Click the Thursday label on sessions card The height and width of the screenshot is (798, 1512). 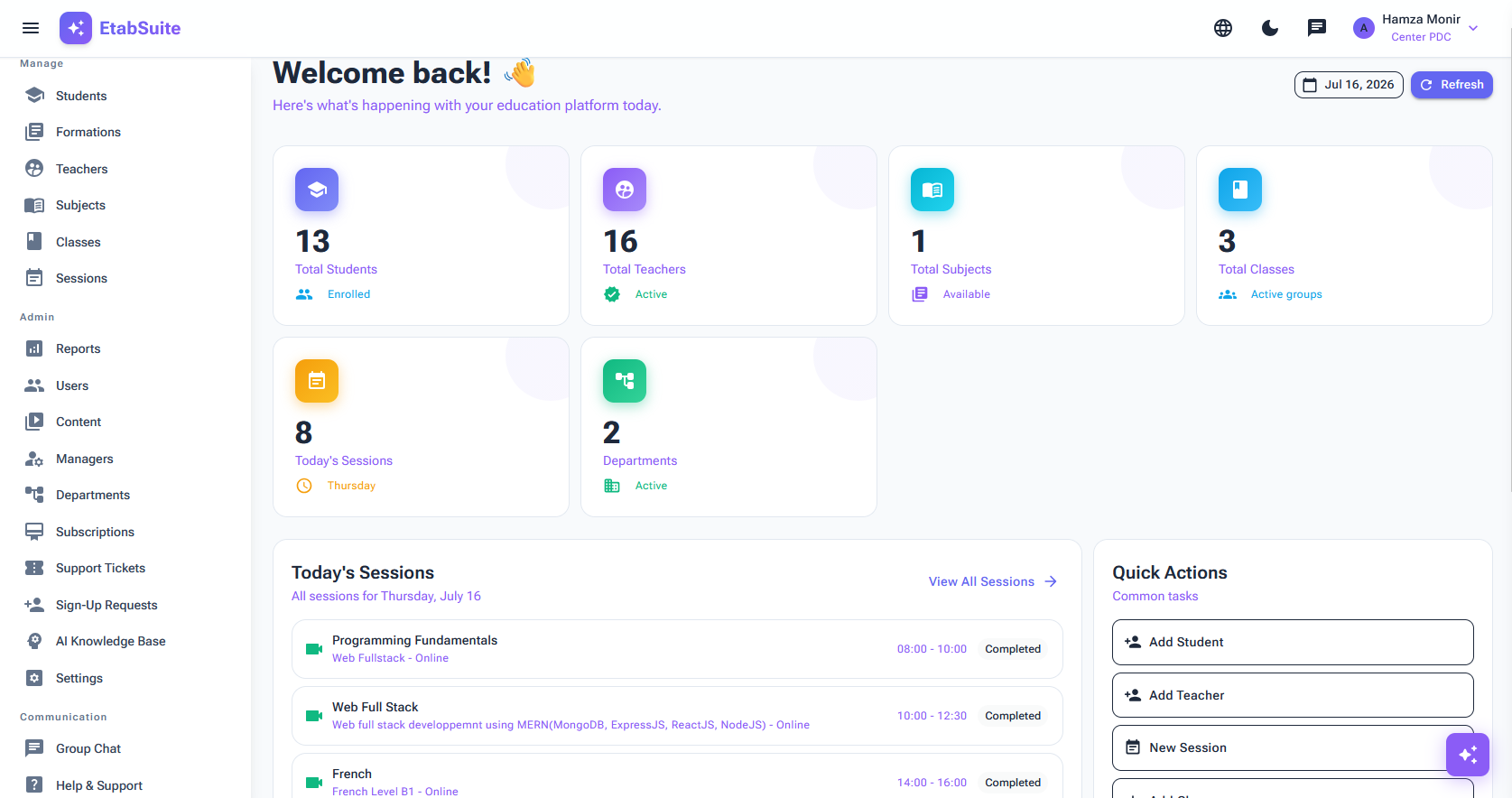click(351, 486)
